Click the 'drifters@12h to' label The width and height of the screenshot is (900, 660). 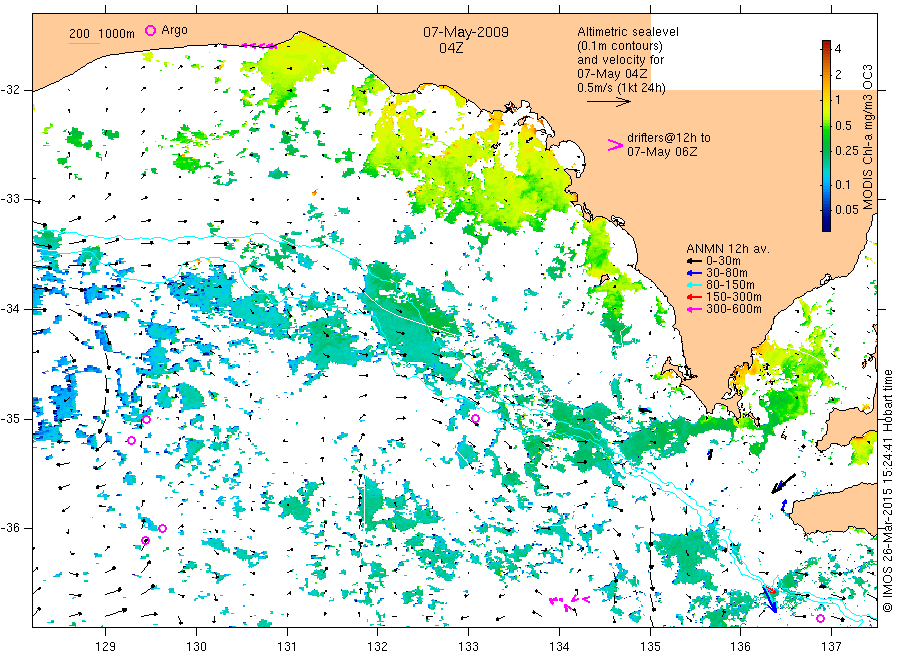coord(669,138)
